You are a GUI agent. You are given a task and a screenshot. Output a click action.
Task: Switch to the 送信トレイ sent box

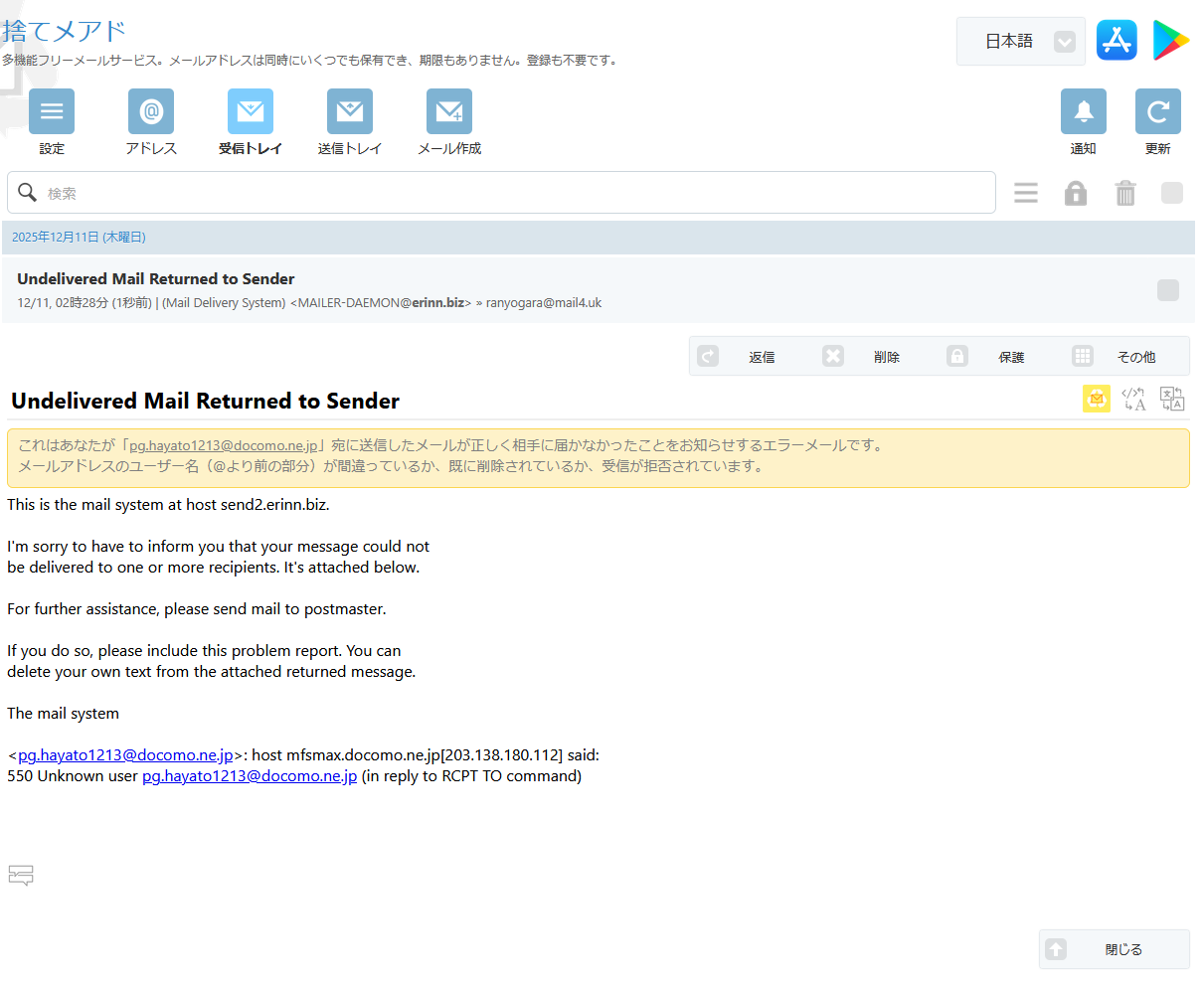[350, 111]
